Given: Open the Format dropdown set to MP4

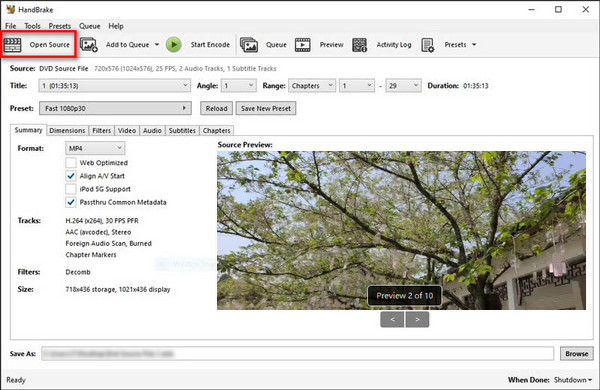Looking at the screenshot, I should 95,148.
